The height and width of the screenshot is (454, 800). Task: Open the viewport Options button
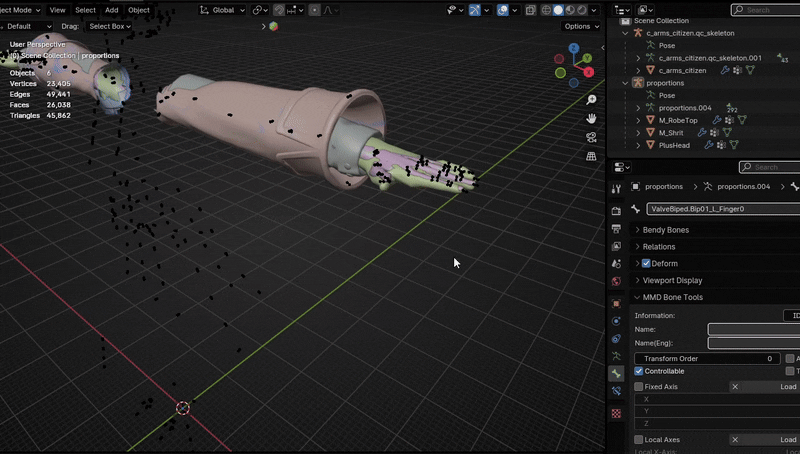(577, 26)
